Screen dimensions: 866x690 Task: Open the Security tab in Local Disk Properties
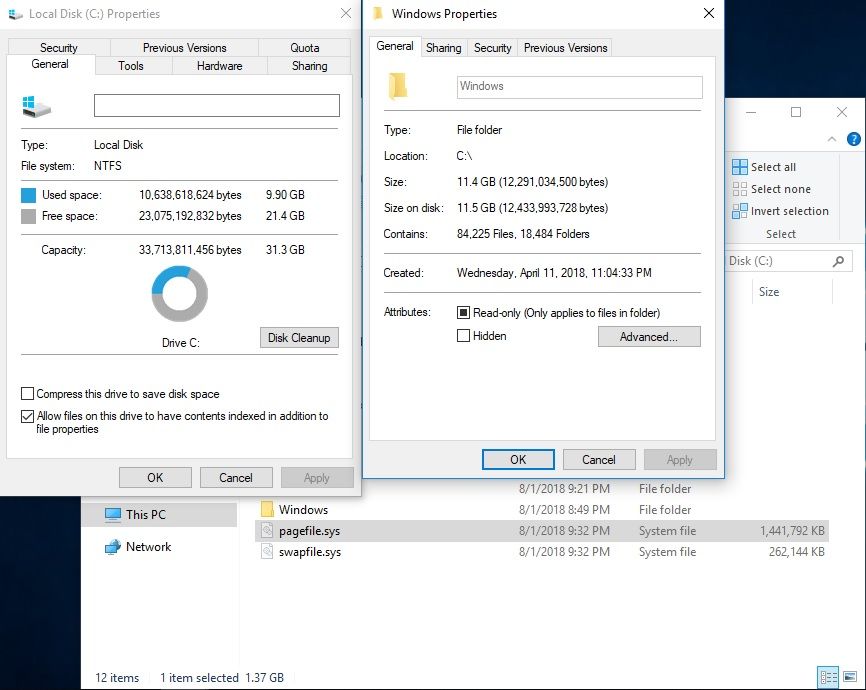tap(59, 48)
